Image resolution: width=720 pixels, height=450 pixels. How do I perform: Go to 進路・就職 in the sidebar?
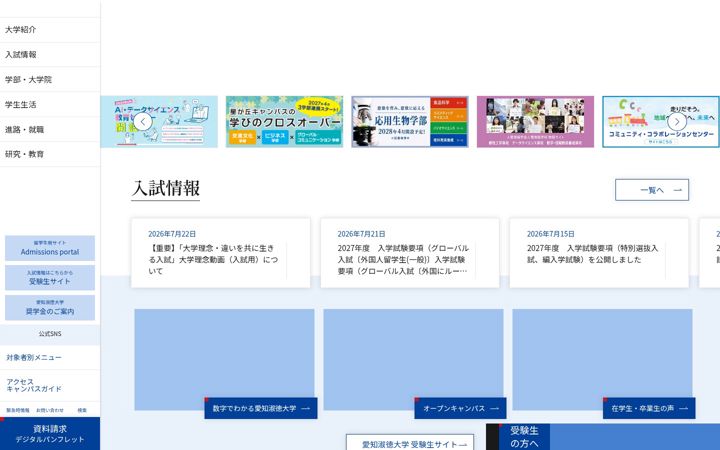[50, 129]
